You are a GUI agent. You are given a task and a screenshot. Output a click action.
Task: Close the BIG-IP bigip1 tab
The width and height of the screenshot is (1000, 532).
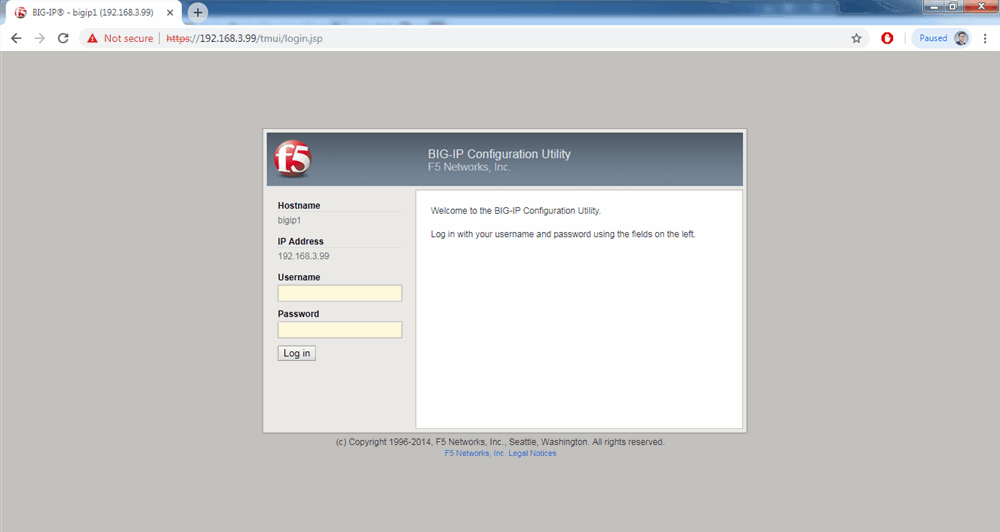tap(170, 13)
